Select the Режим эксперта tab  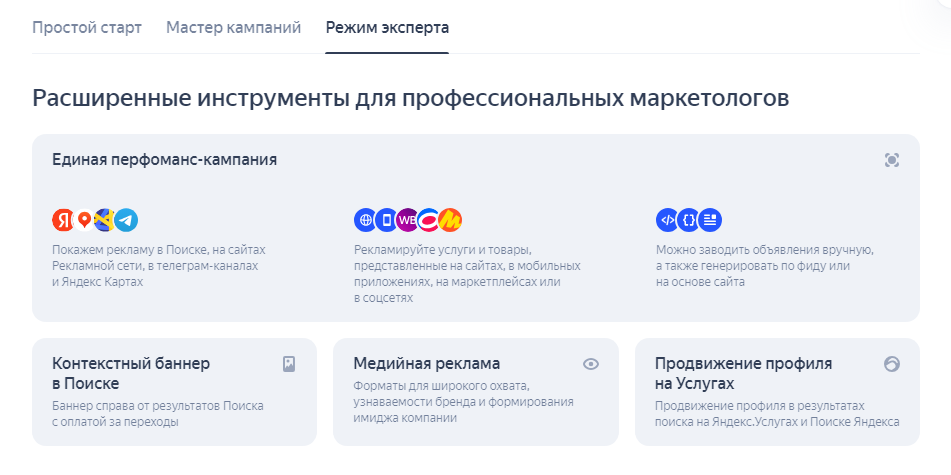[387, 27]
